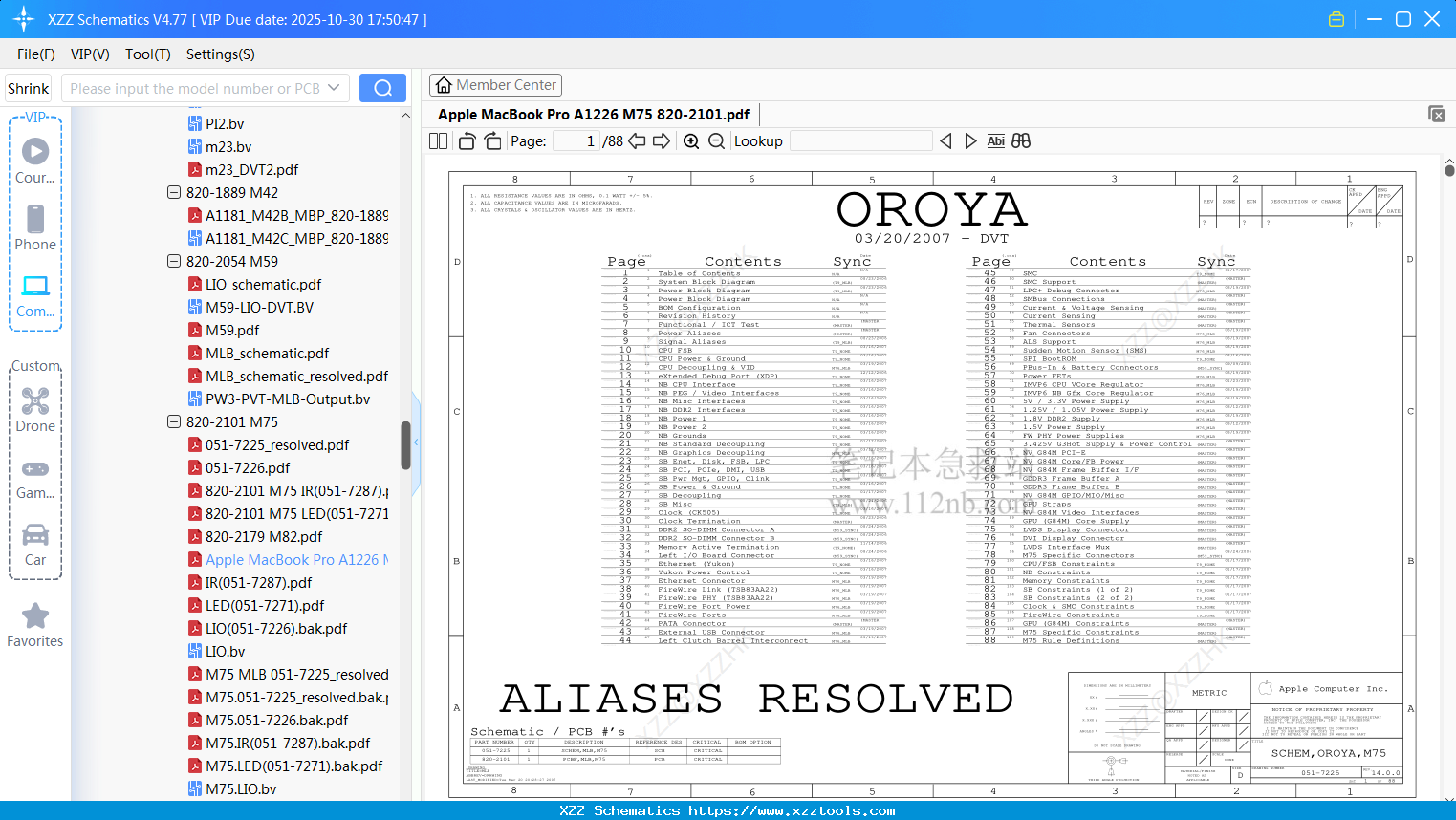Click the Page number input box
1456x820 pixels.
[x=576, y=141]
